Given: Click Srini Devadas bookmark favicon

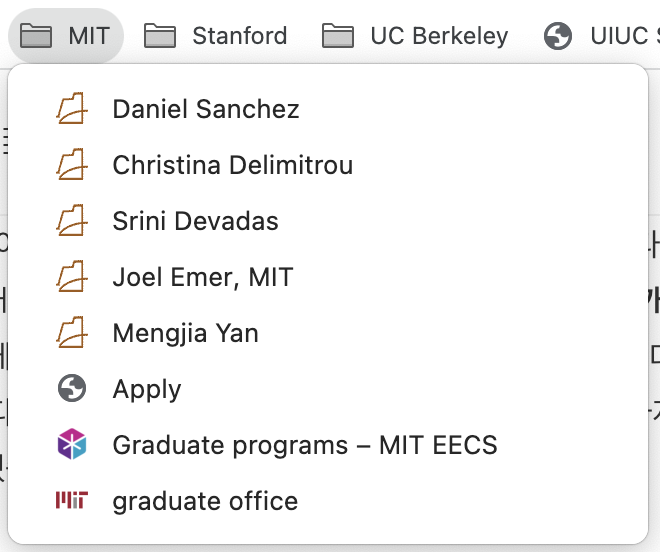Looking at the screenshot, I should (72, 221).
